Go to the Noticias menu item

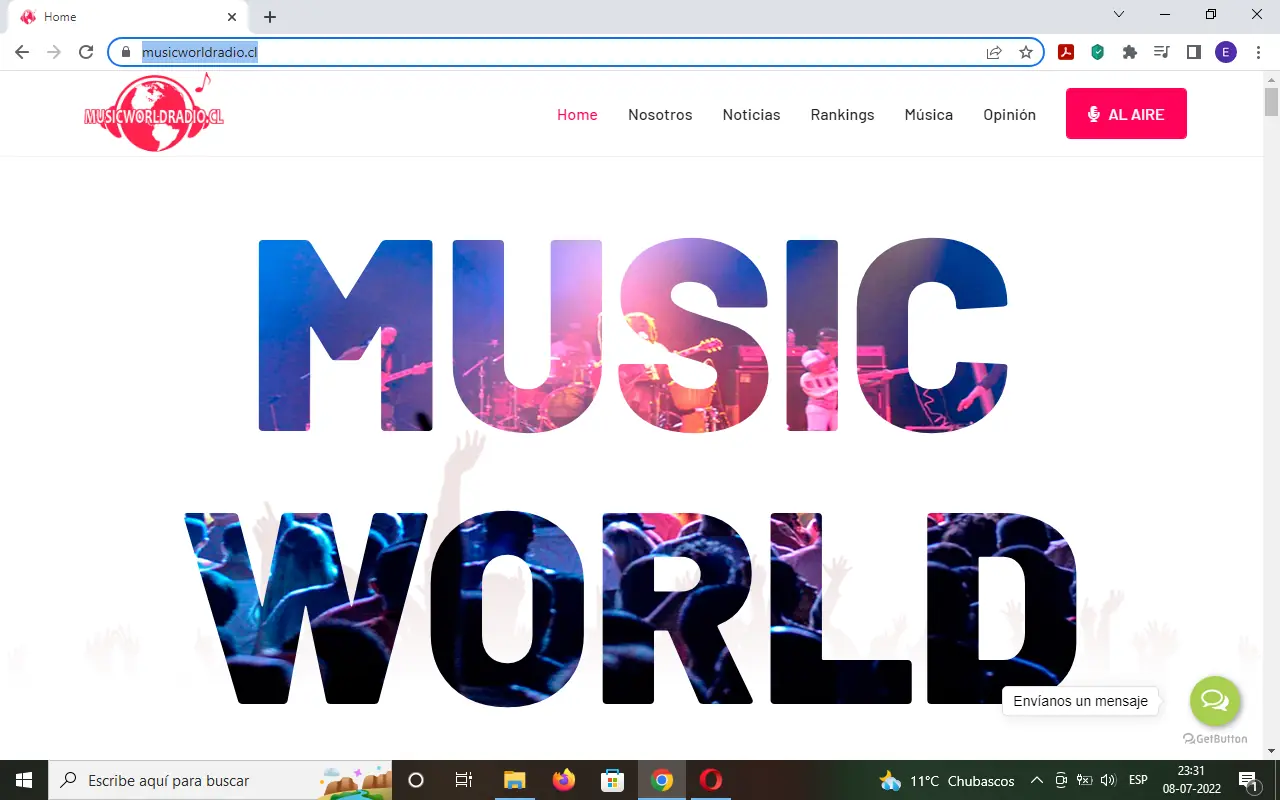tap(751, 115)
